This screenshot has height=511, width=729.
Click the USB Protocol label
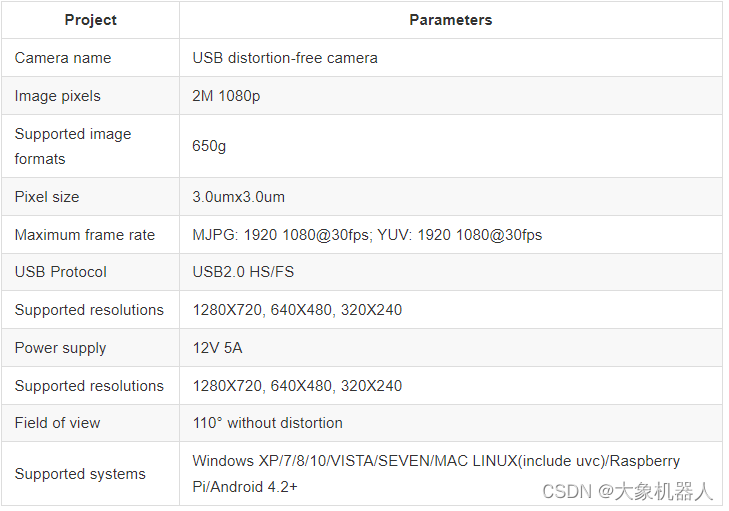(x=61, y=272)
